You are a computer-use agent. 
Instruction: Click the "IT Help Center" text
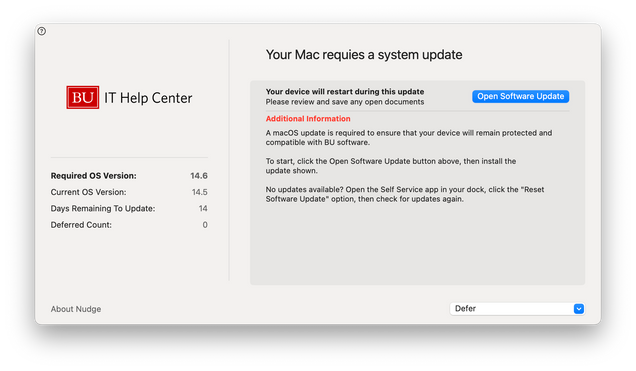[x=148, y=98]
